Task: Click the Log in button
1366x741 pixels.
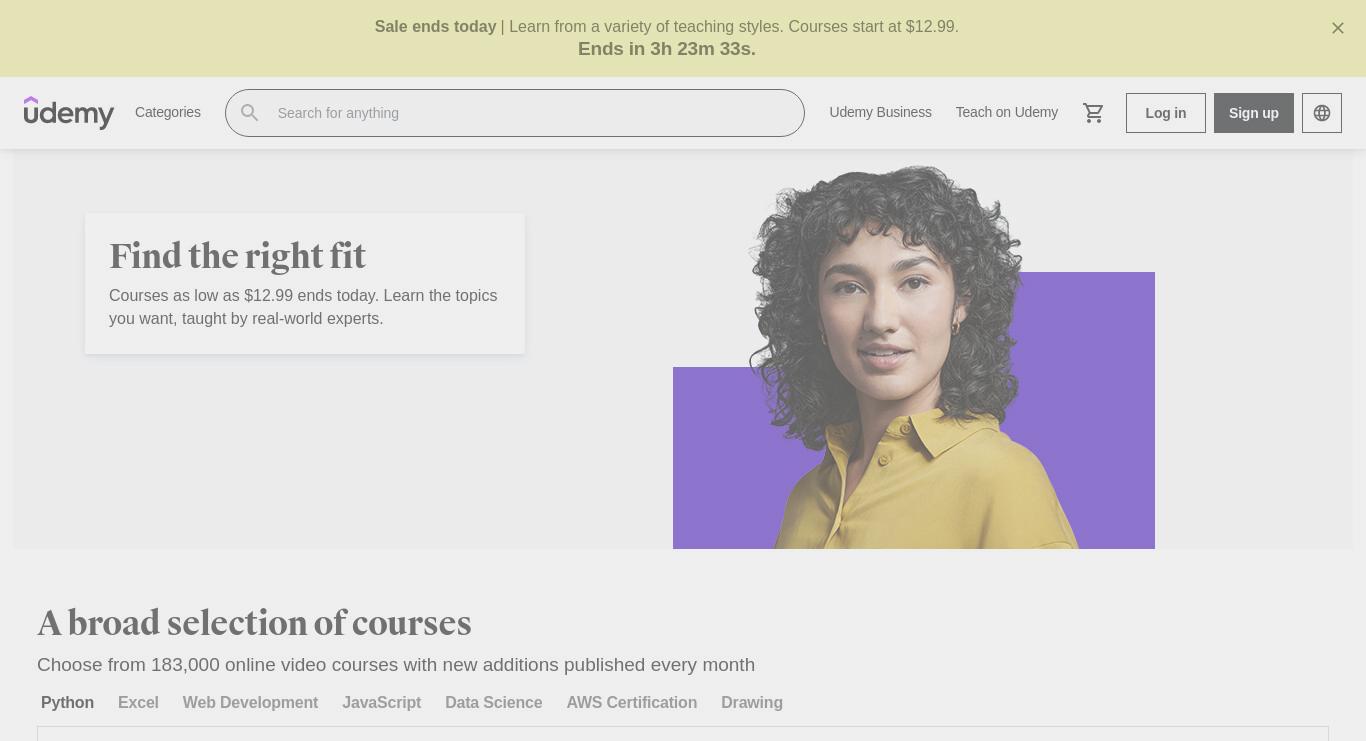Action: pyautogui.click(x=1166, y=113)
